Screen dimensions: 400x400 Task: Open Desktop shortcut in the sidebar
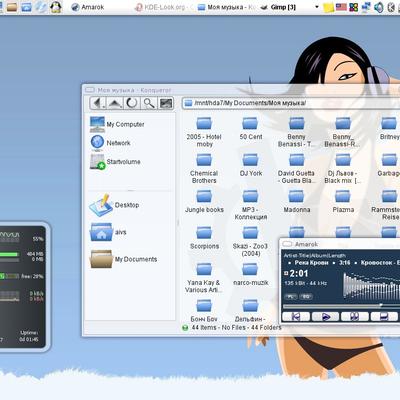[x=114, y=205]
